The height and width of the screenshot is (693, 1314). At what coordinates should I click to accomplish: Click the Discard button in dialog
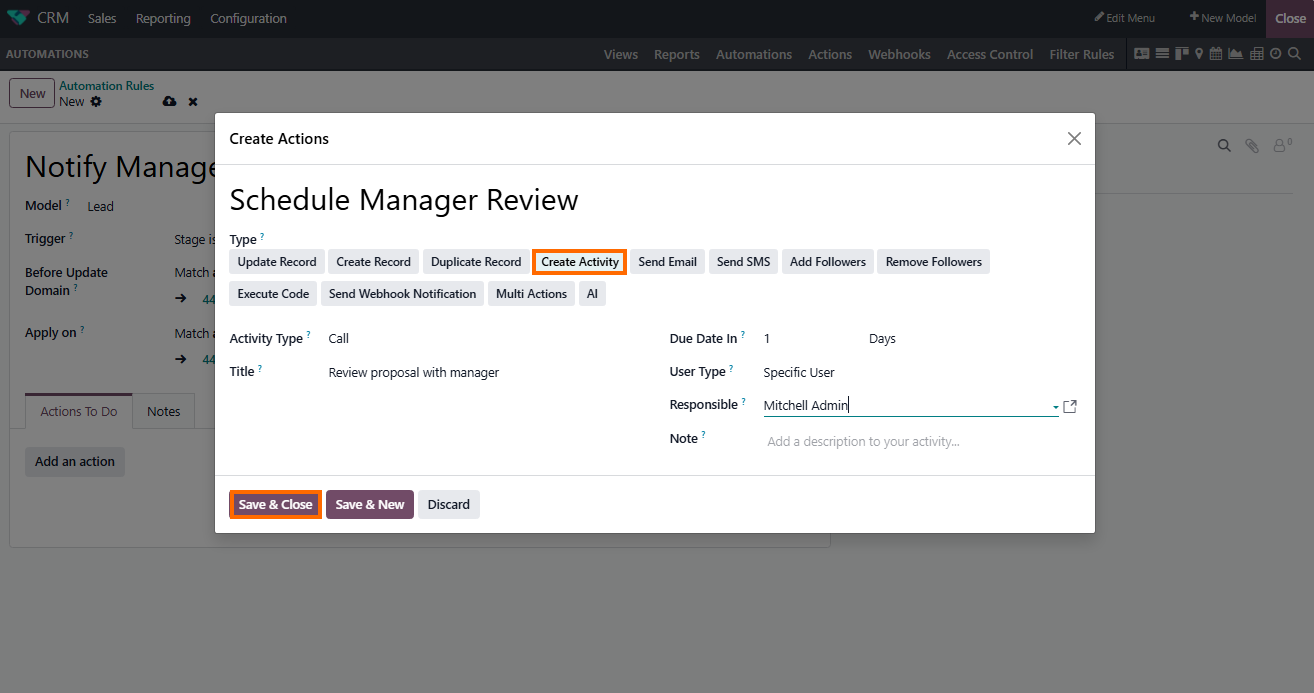449,505
